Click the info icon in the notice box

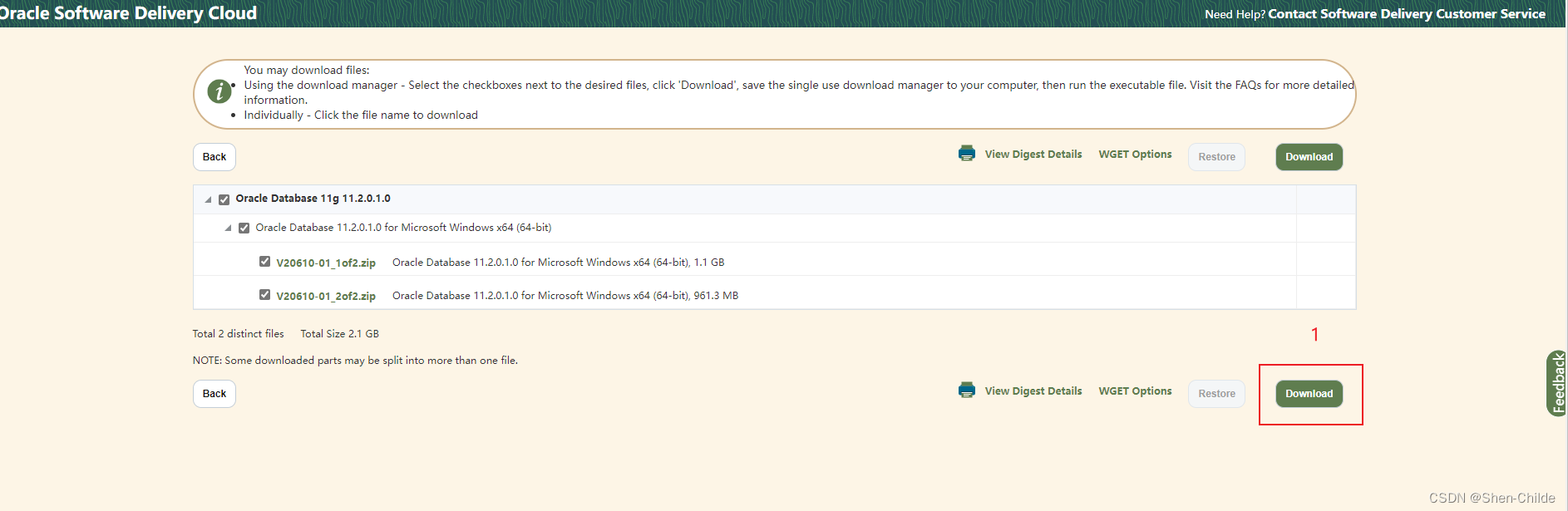click(219, 91)
